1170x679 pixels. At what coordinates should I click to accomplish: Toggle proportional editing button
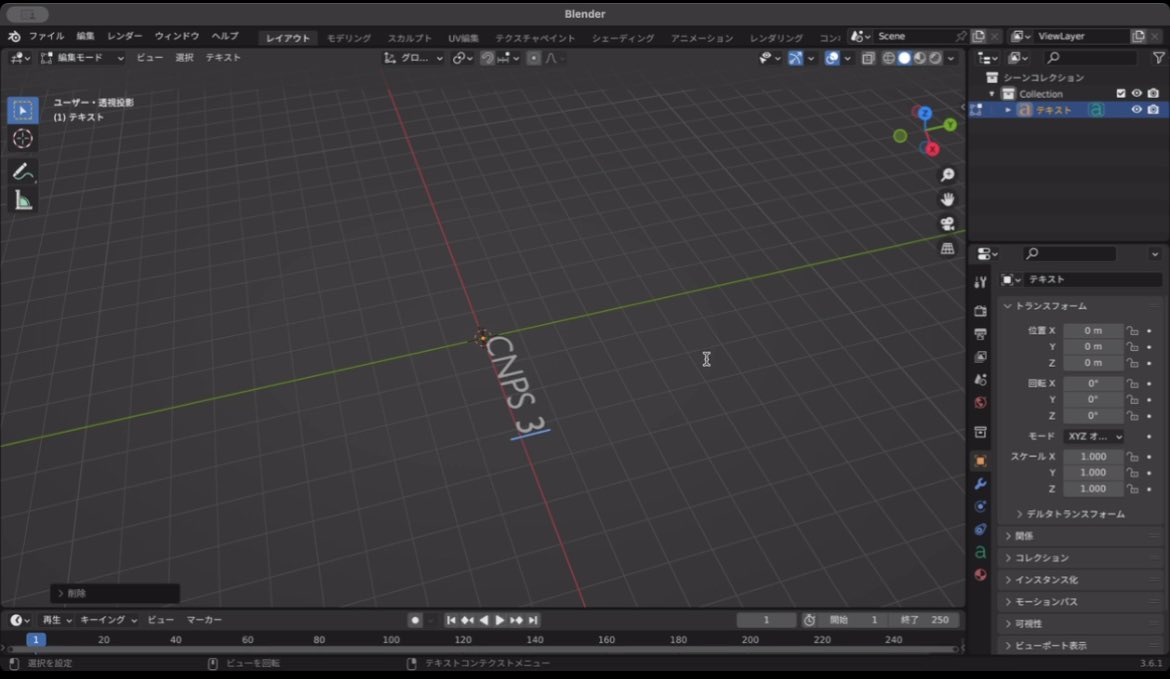534,58
